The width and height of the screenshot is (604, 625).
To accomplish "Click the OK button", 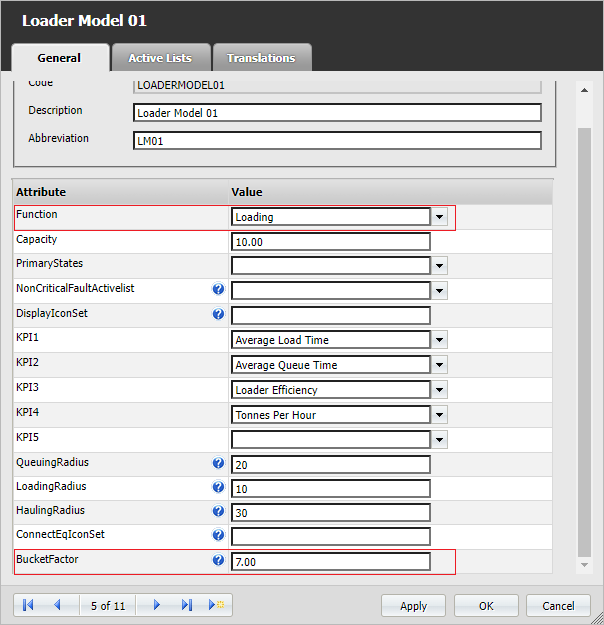I will [486, 606].
